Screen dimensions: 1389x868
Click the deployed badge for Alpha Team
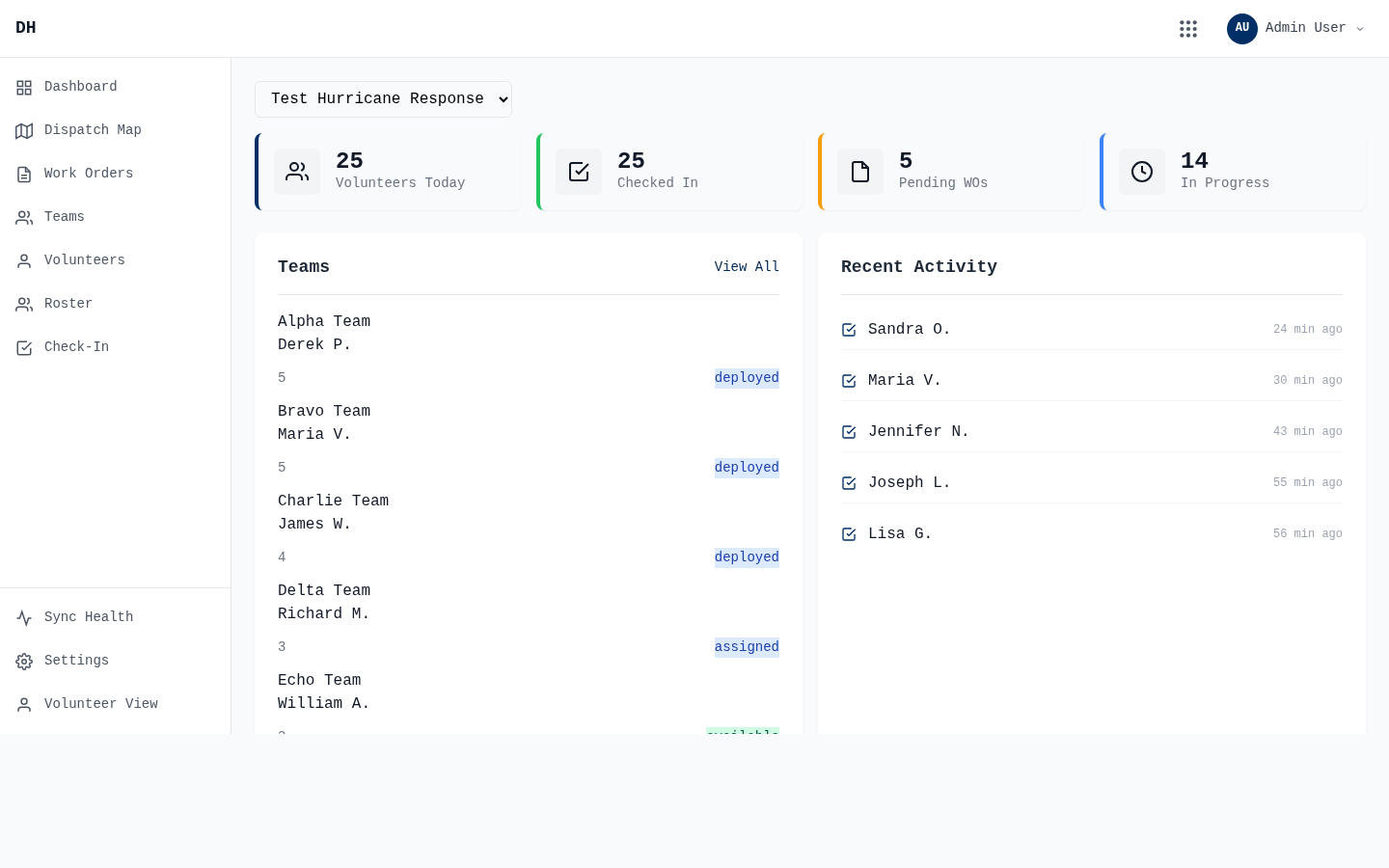(747, 378)
